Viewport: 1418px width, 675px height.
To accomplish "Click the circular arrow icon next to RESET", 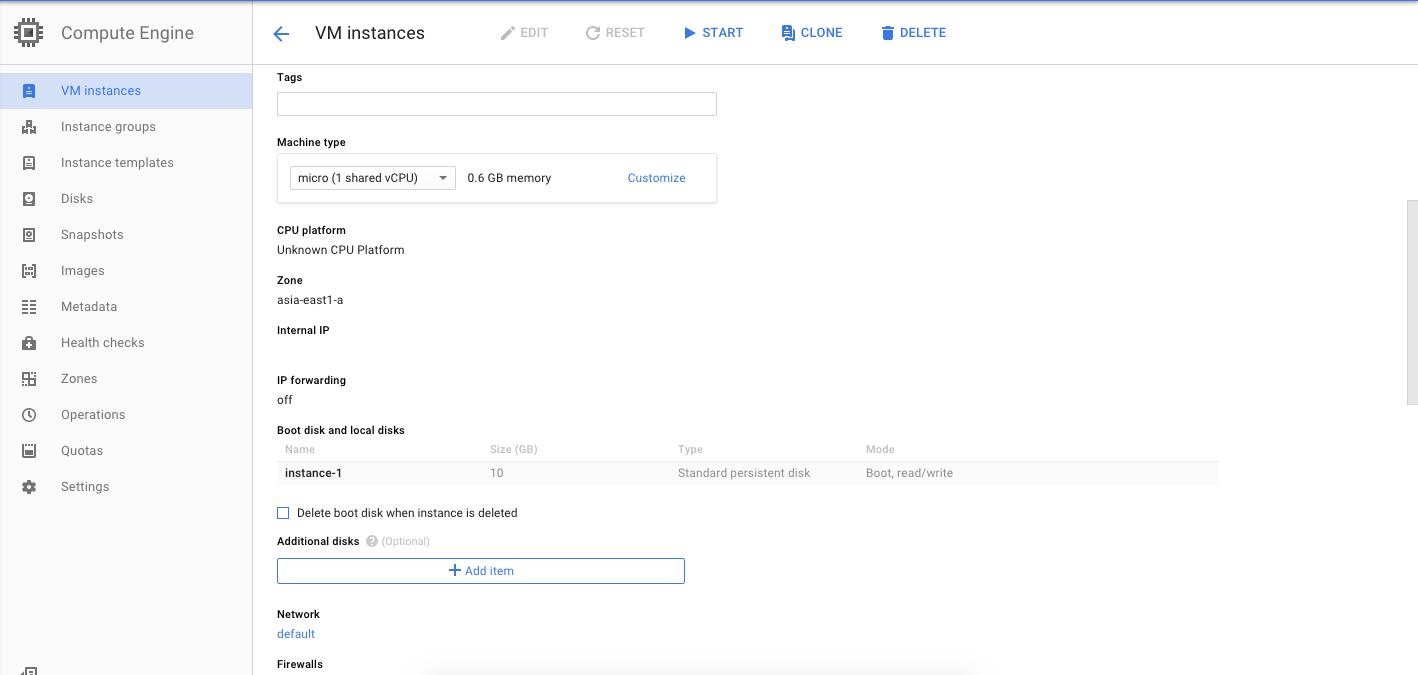I will click(x=593, y=33).
